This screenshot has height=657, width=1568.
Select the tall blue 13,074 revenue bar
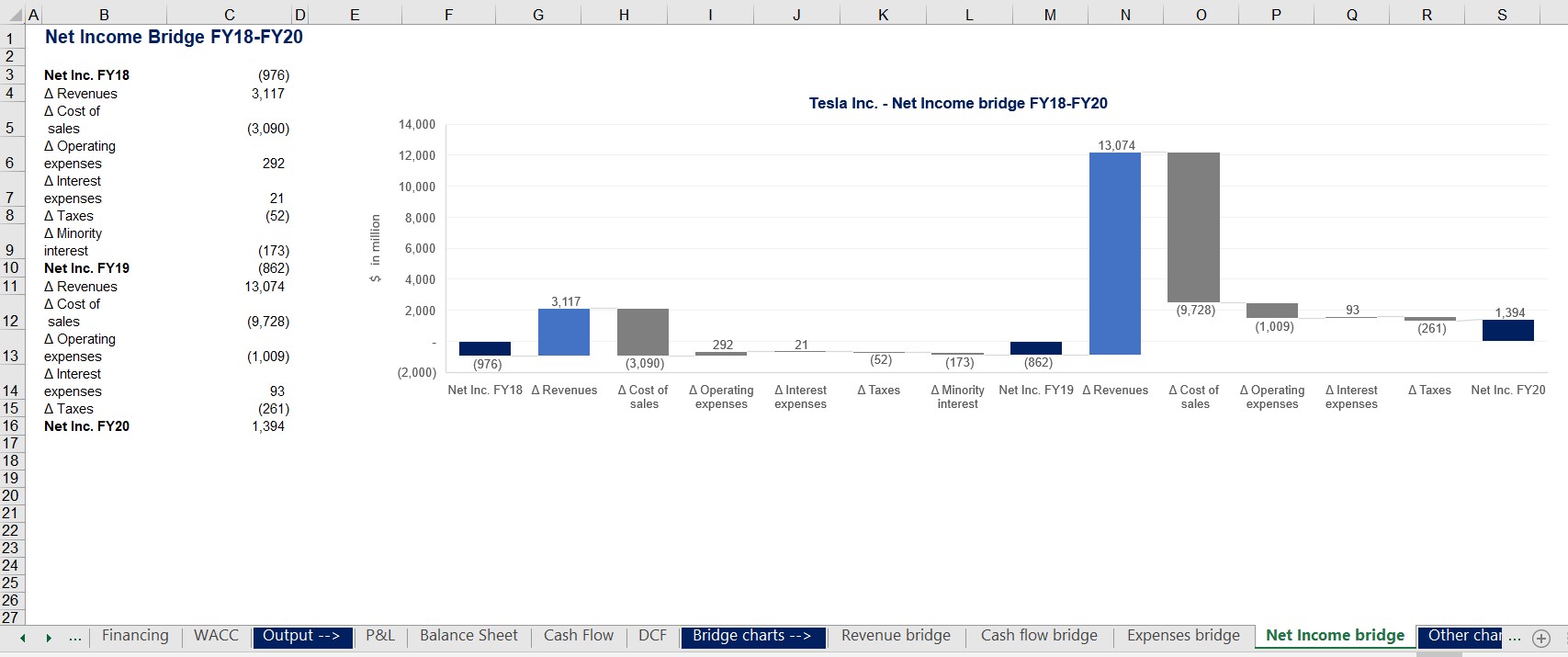tap(1115, 254)
